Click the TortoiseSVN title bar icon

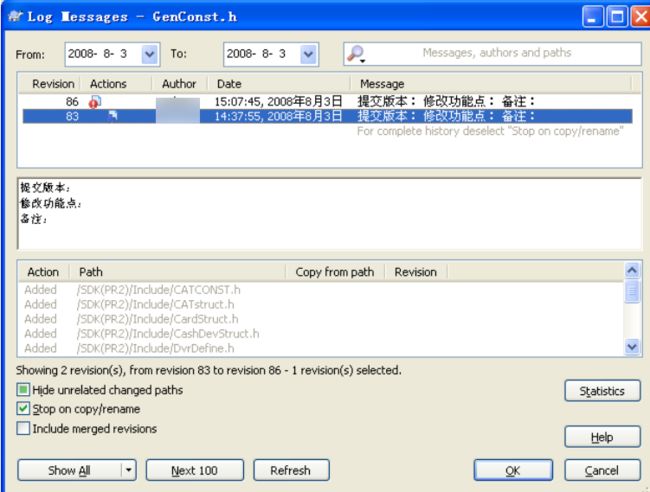coord(15,16)
